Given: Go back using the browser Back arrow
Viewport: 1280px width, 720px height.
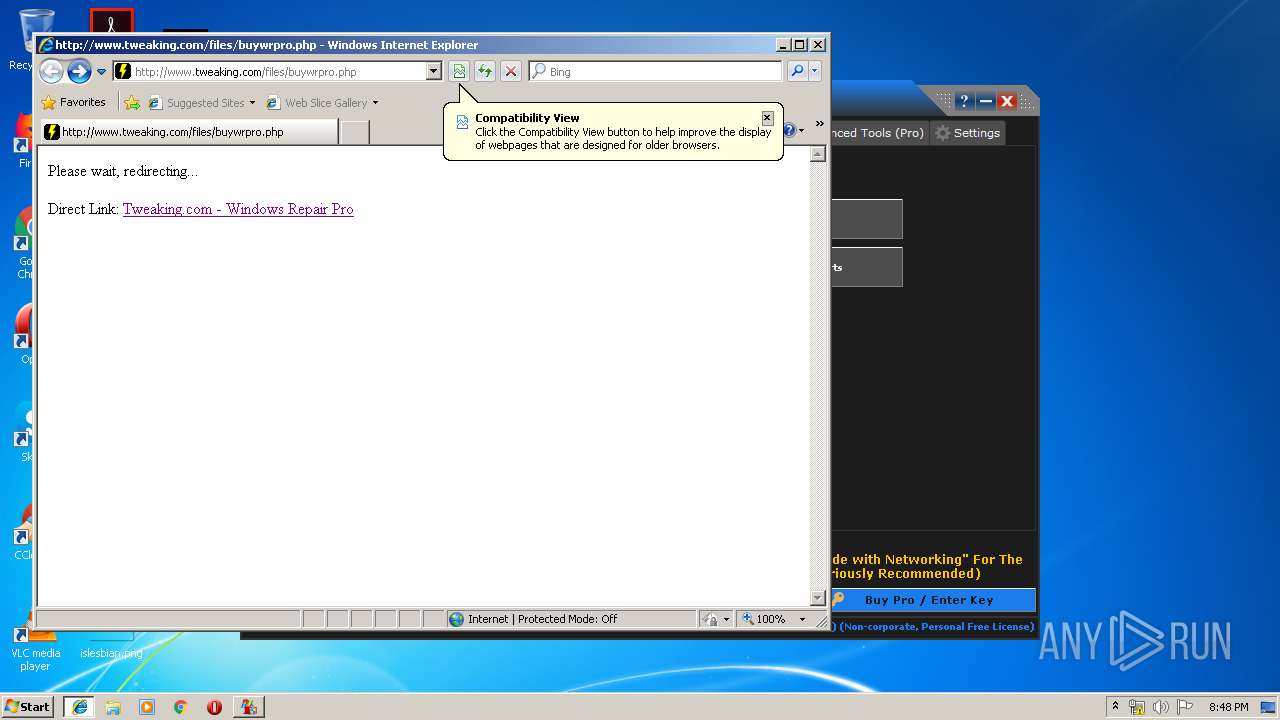Looking at the screenshot, I should pyautogui.click(x=51, y=71).
